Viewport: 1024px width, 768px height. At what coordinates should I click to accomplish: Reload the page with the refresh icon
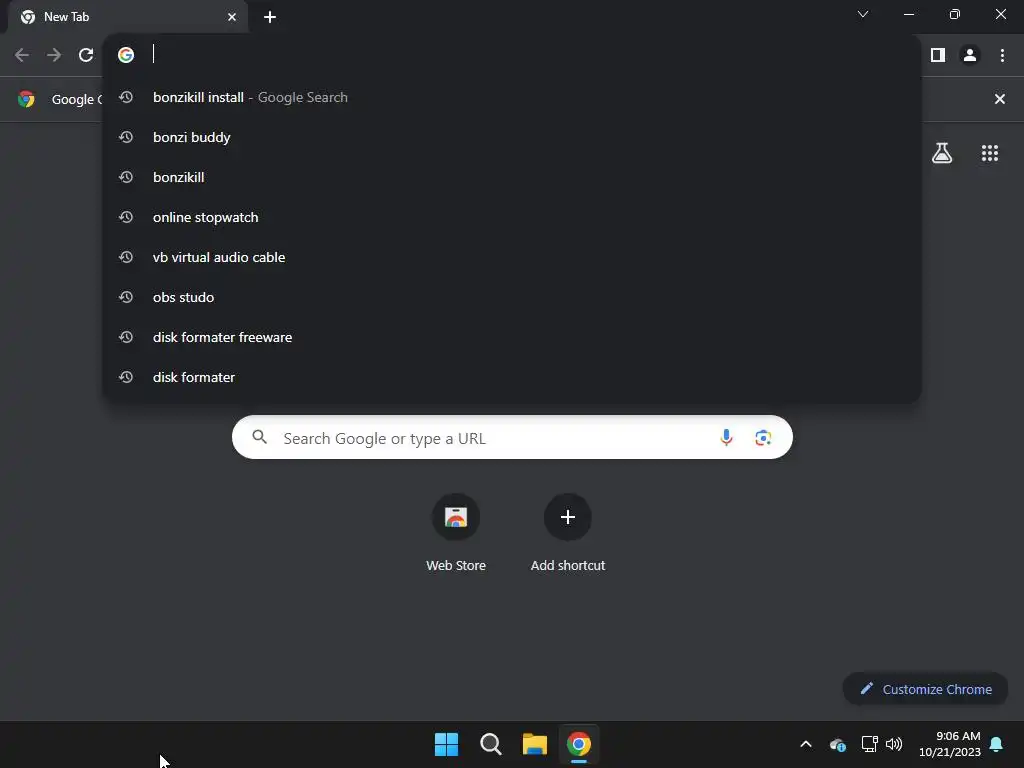86,55
